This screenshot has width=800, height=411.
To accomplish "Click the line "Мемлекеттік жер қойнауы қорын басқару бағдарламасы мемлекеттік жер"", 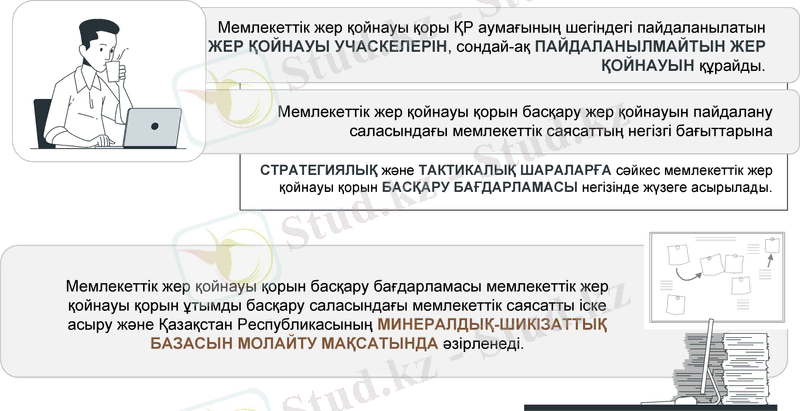I will point(337,287).
